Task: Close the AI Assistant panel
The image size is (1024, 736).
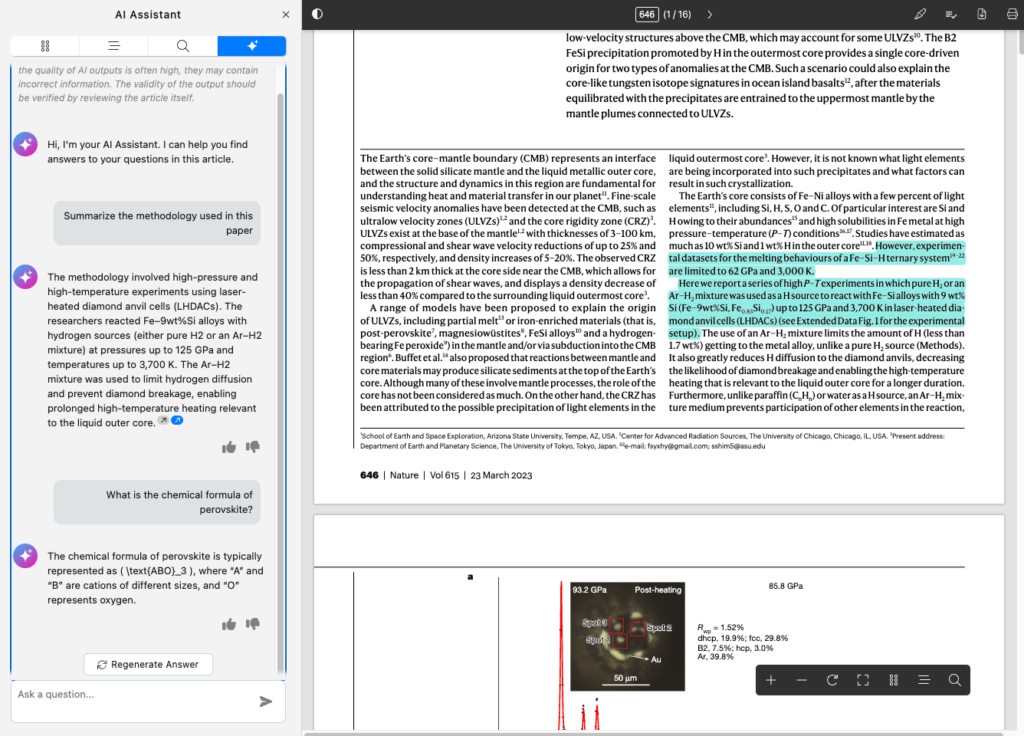Action: (286, 14)
